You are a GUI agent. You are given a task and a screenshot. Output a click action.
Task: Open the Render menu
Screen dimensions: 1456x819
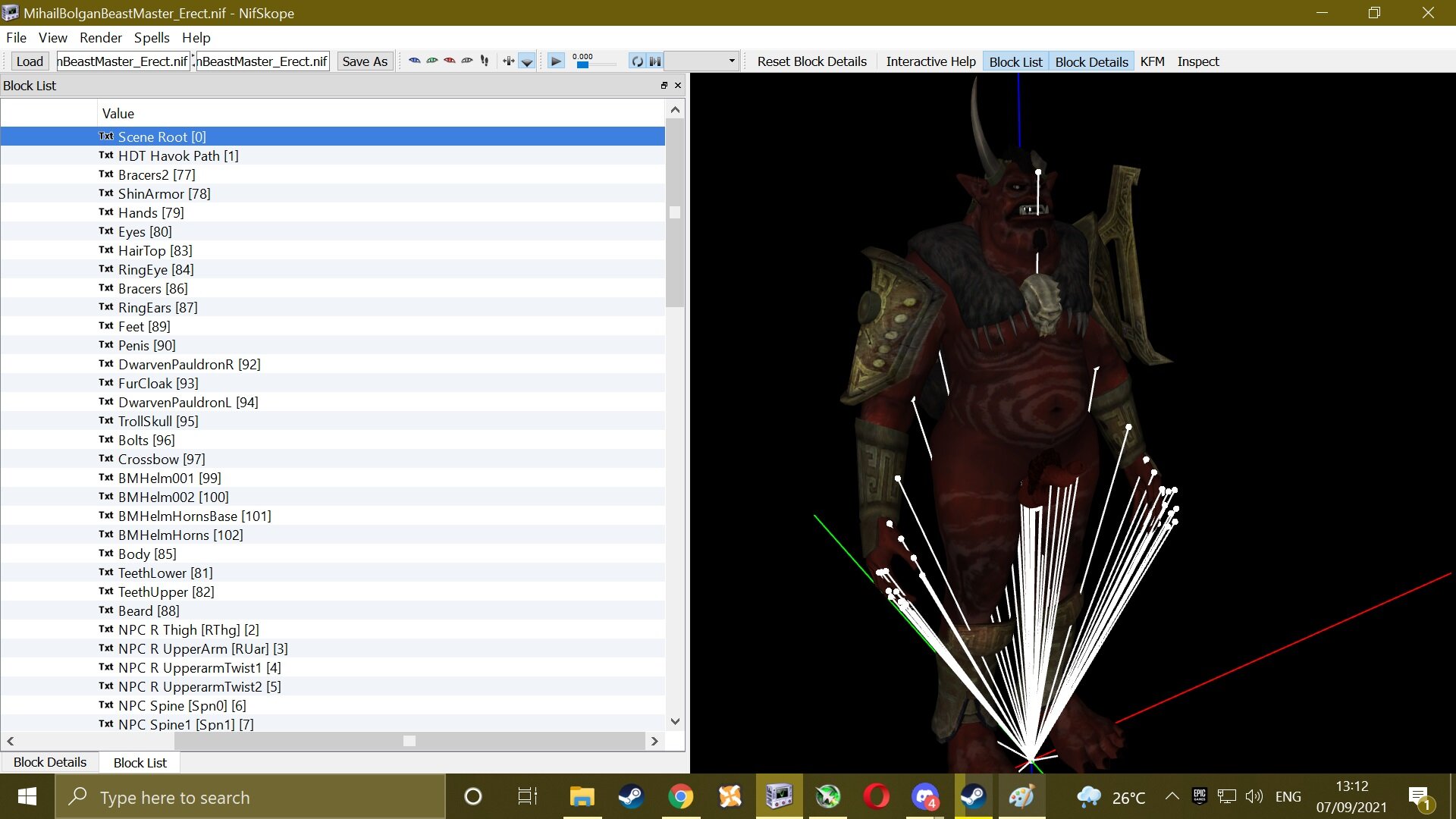click(x=101, y=37)
